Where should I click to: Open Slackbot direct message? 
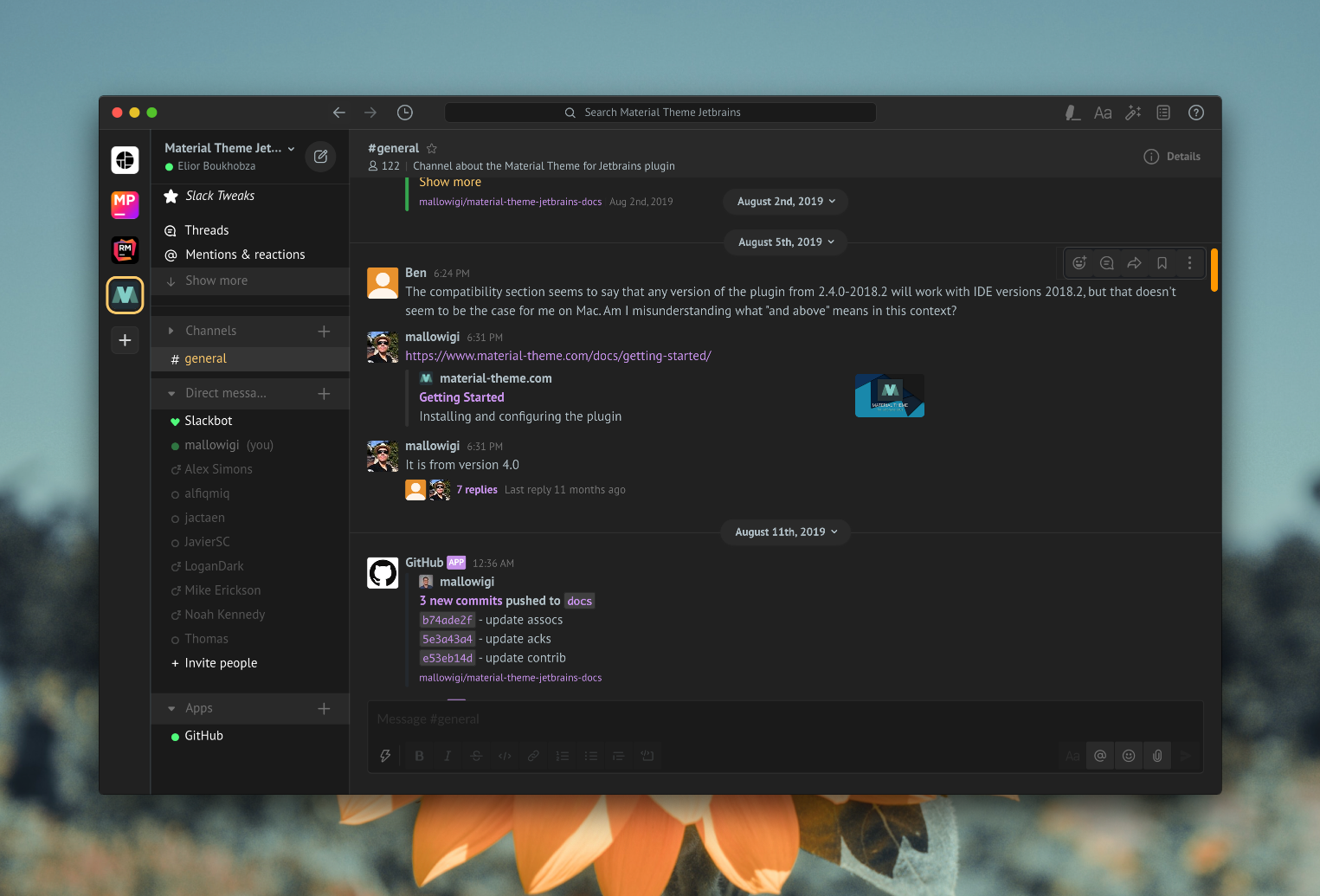tap(250, 421)
